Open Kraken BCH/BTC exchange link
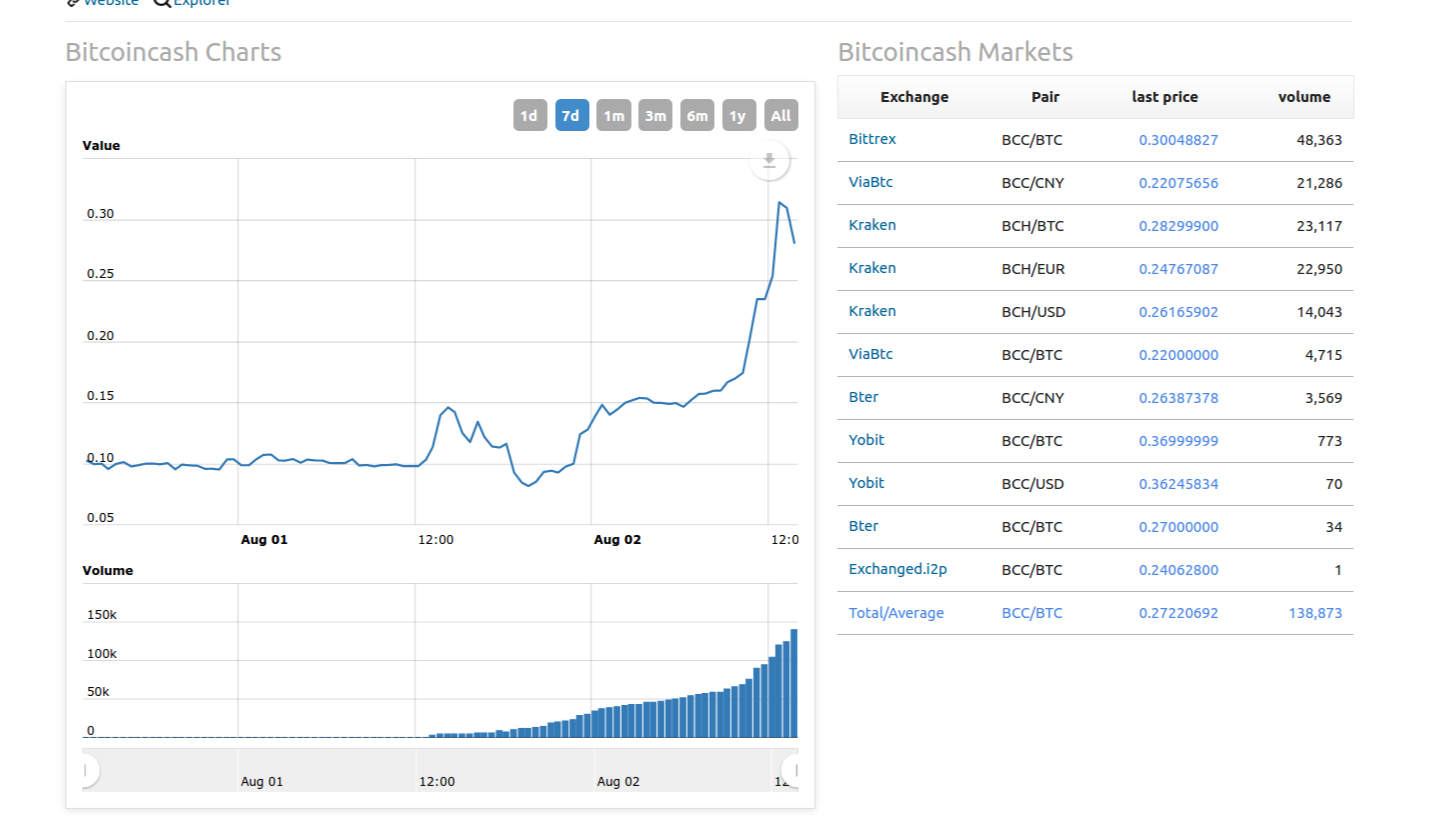The width and height of the screenshot is (1447, 838). point(872,225)
